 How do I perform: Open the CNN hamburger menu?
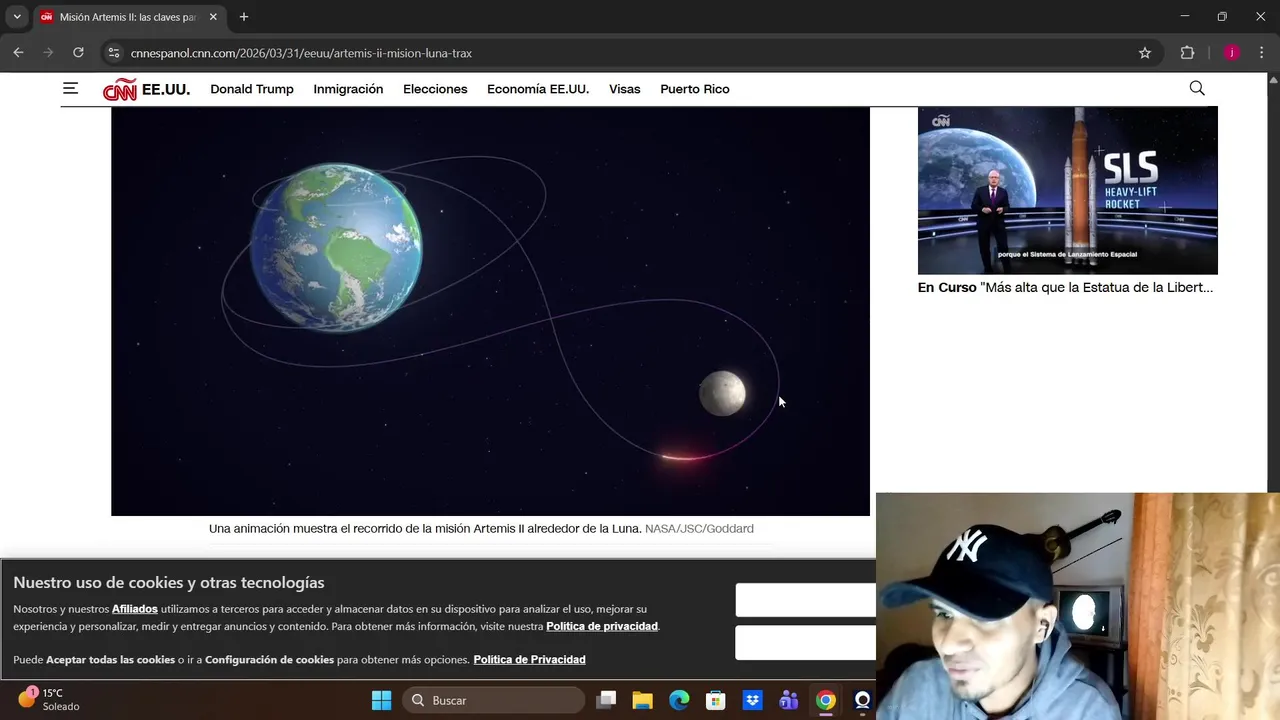(70, 88)
